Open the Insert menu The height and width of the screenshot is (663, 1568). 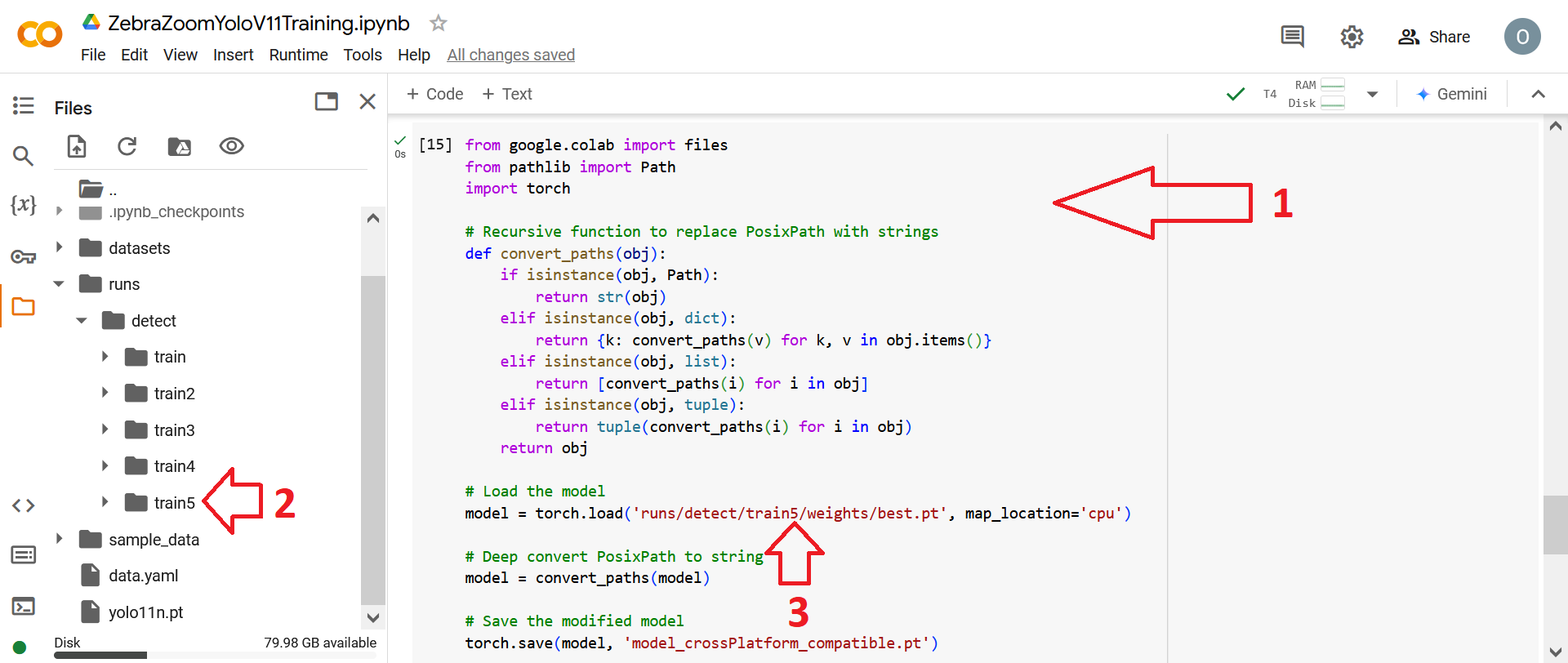[234, 55]
